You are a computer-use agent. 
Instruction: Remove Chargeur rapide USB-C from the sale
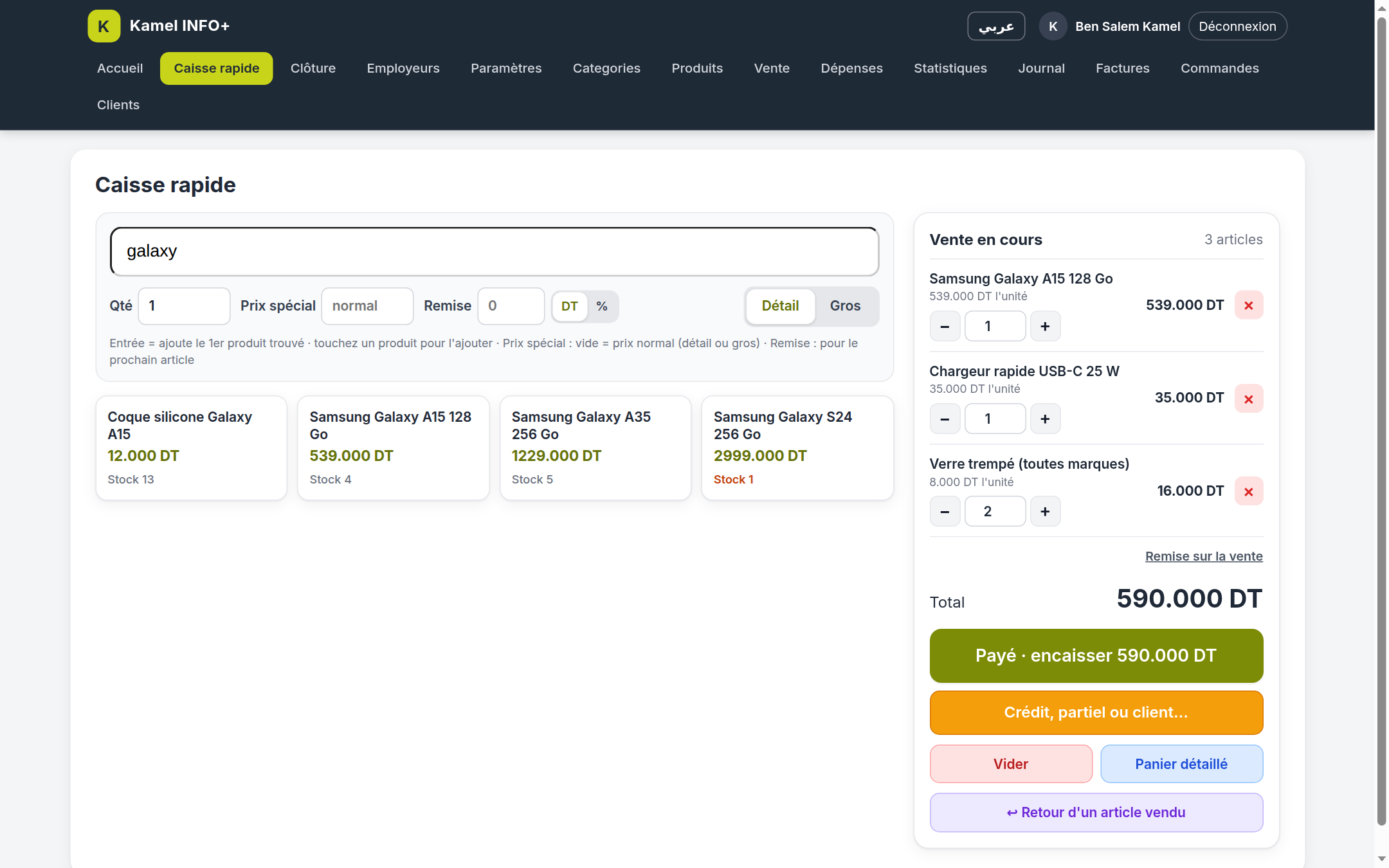[1249, 399]
